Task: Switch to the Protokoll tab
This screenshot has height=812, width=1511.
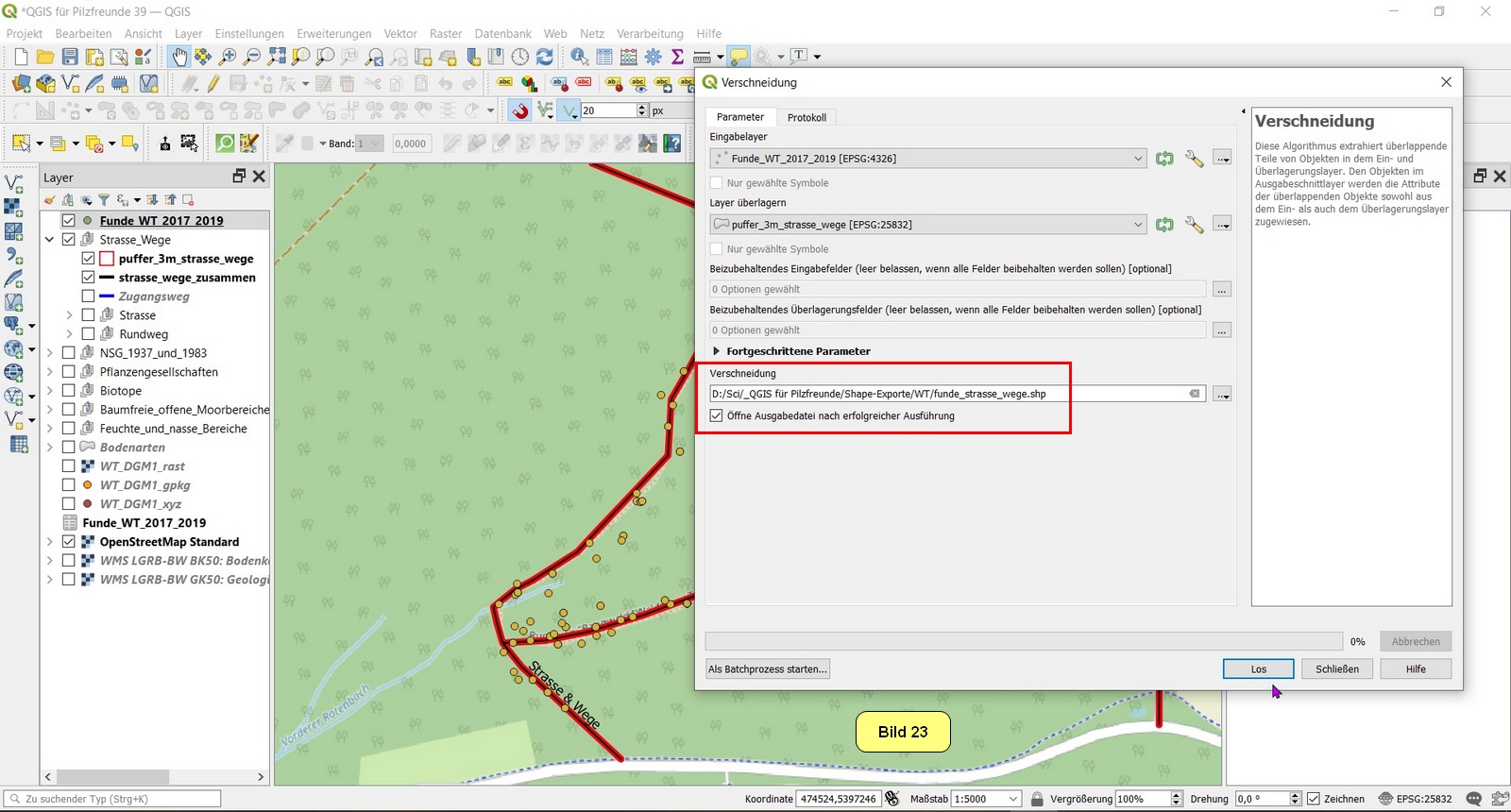Action: (806, 117)
